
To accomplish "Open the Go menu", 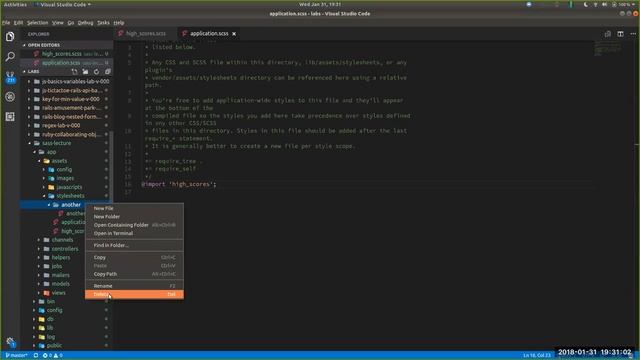I will pyautogui.click(x=71, y=23).
